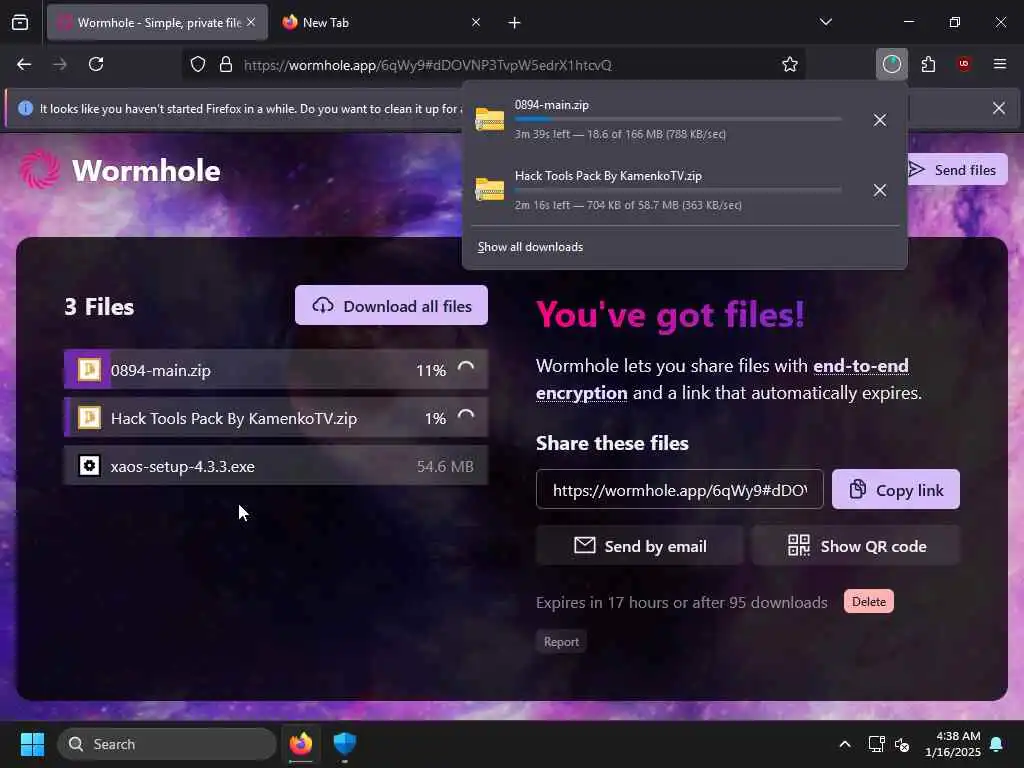Click the Report button
The width and height of the screenshot is (1024, 768).
coord(561,642)
